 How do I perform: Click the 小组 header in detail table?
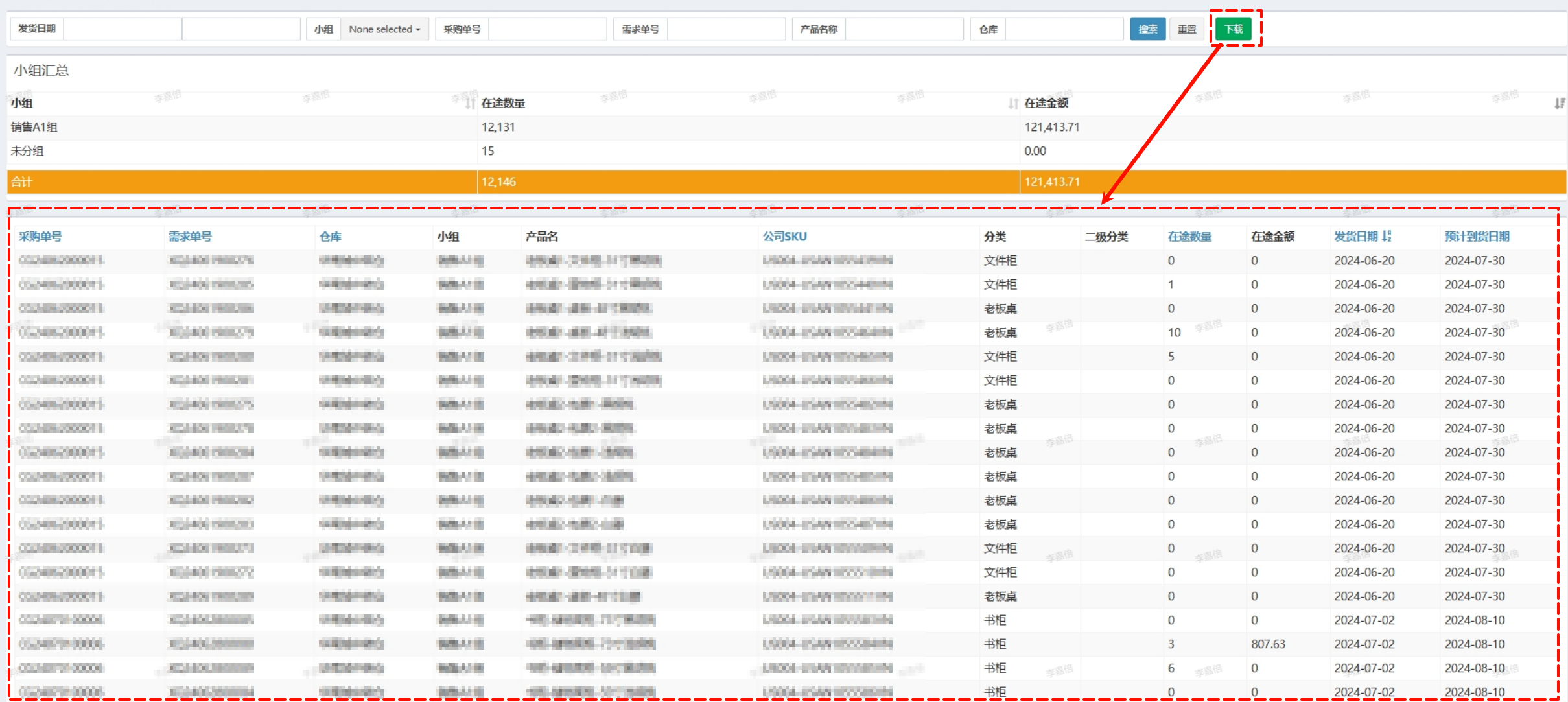(x=449, y=237)
